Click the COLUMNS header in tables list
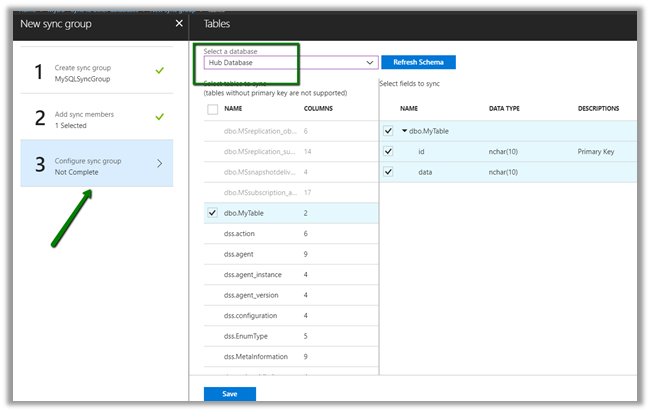This screenshot has width=650, height=412. tap(318, 108)
